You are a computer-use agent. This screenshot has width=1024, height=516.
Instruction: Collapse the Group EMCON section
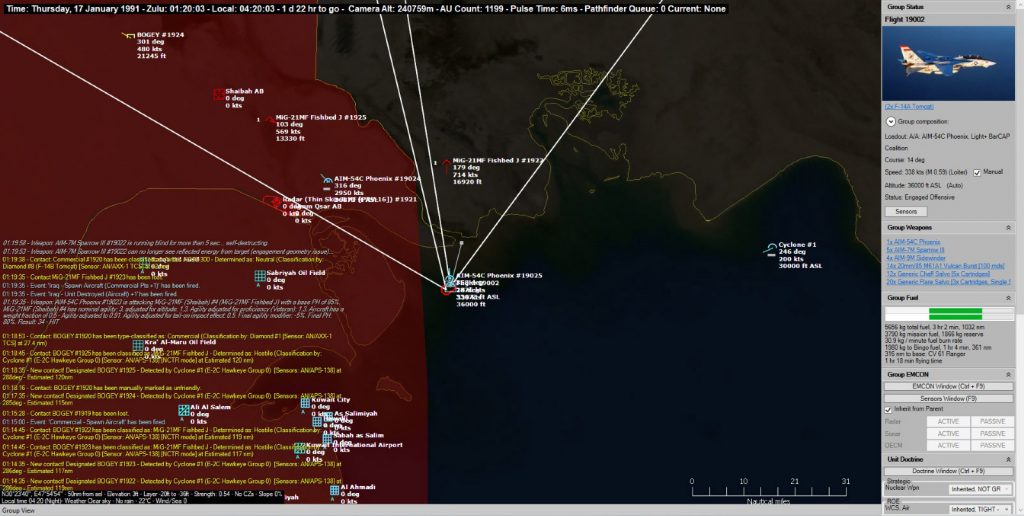(1008, 375)
